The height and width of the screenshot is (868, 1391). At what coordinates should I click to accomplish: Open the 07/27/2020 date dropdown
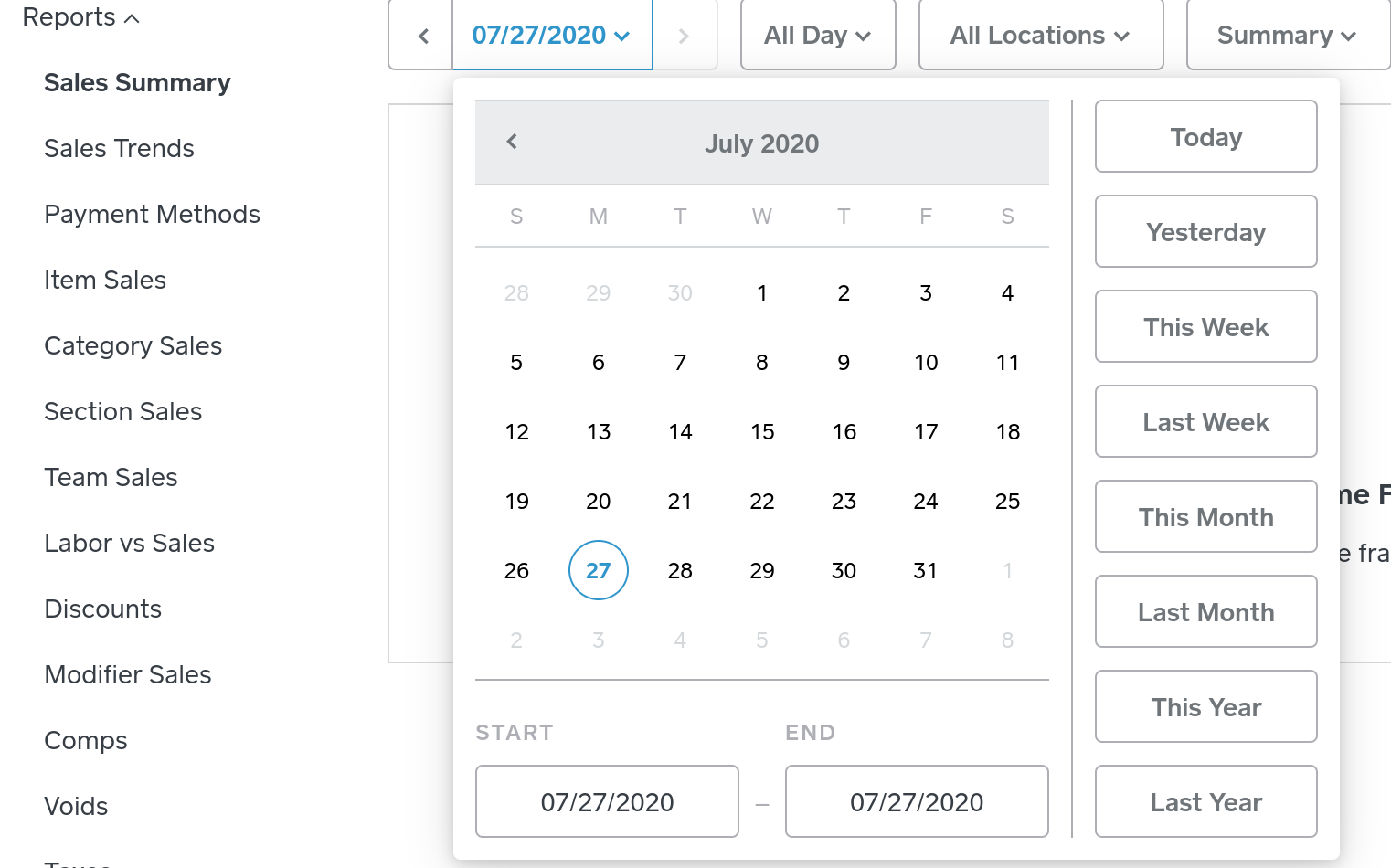point(551,36)
